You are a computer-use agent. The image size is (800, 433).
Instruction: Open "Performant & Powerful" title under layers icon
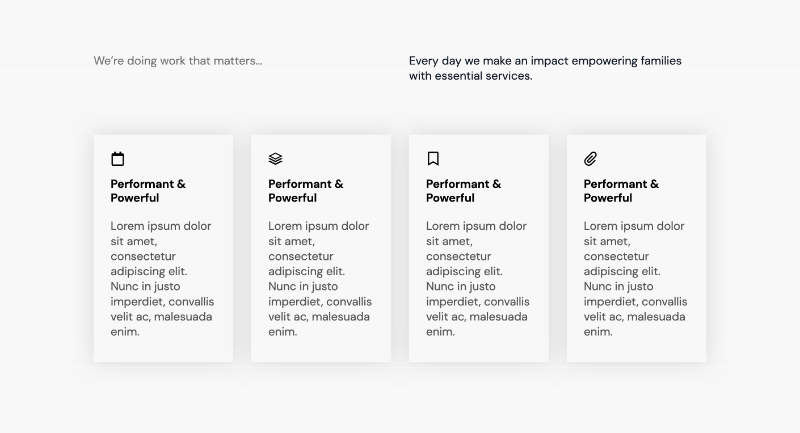pos(306,191)
